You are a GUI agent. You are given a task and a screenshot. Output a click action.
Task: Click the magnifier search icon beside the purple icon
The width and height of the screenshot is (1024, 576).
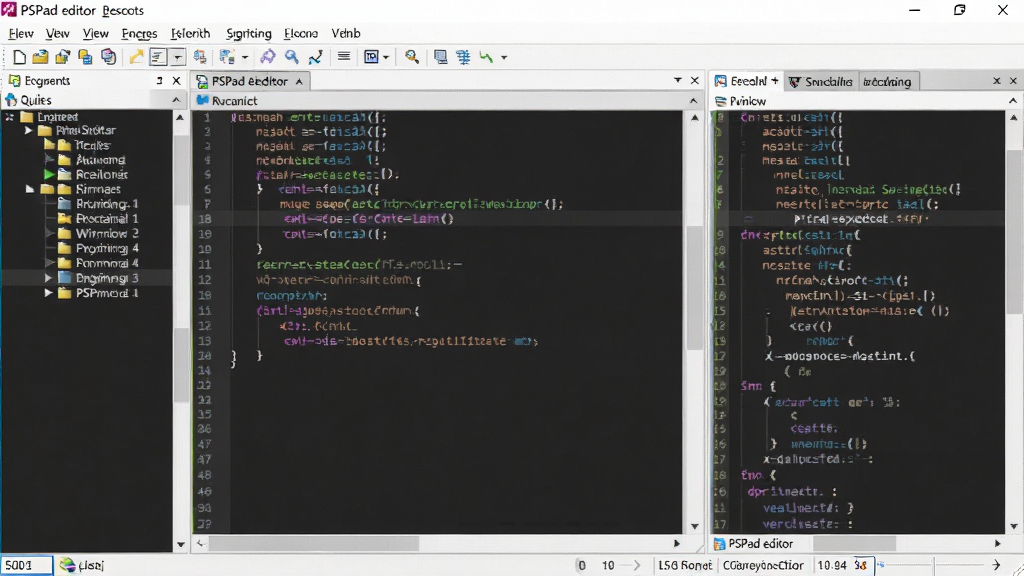coord(291,57)
